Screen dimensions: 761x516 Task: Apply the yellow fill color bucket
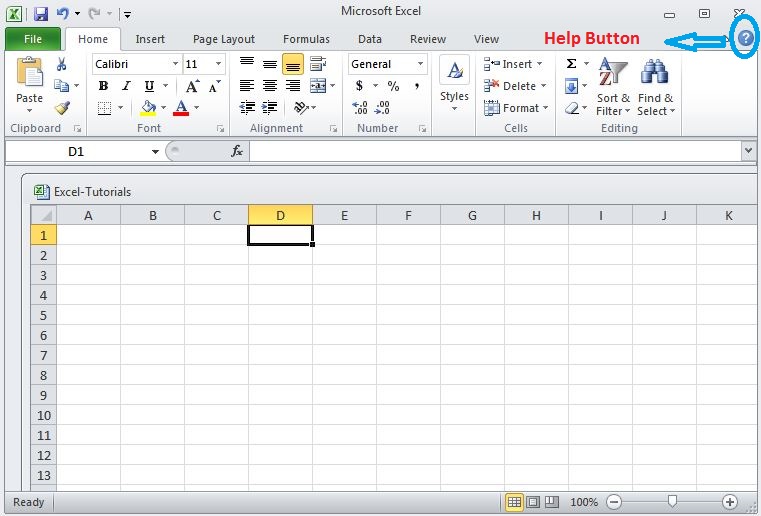click(x=148, y=108)
